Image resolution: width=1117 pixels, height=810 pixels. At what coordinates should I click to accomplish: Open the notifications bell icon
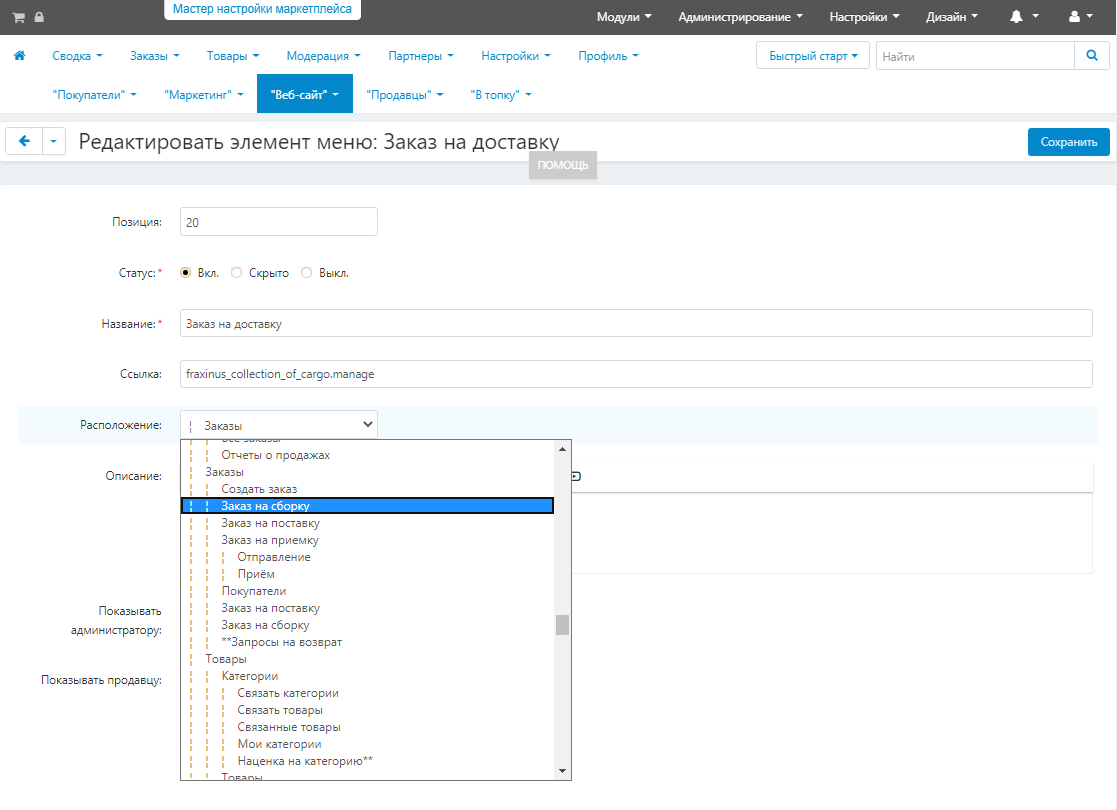(x=1017, y=17)
